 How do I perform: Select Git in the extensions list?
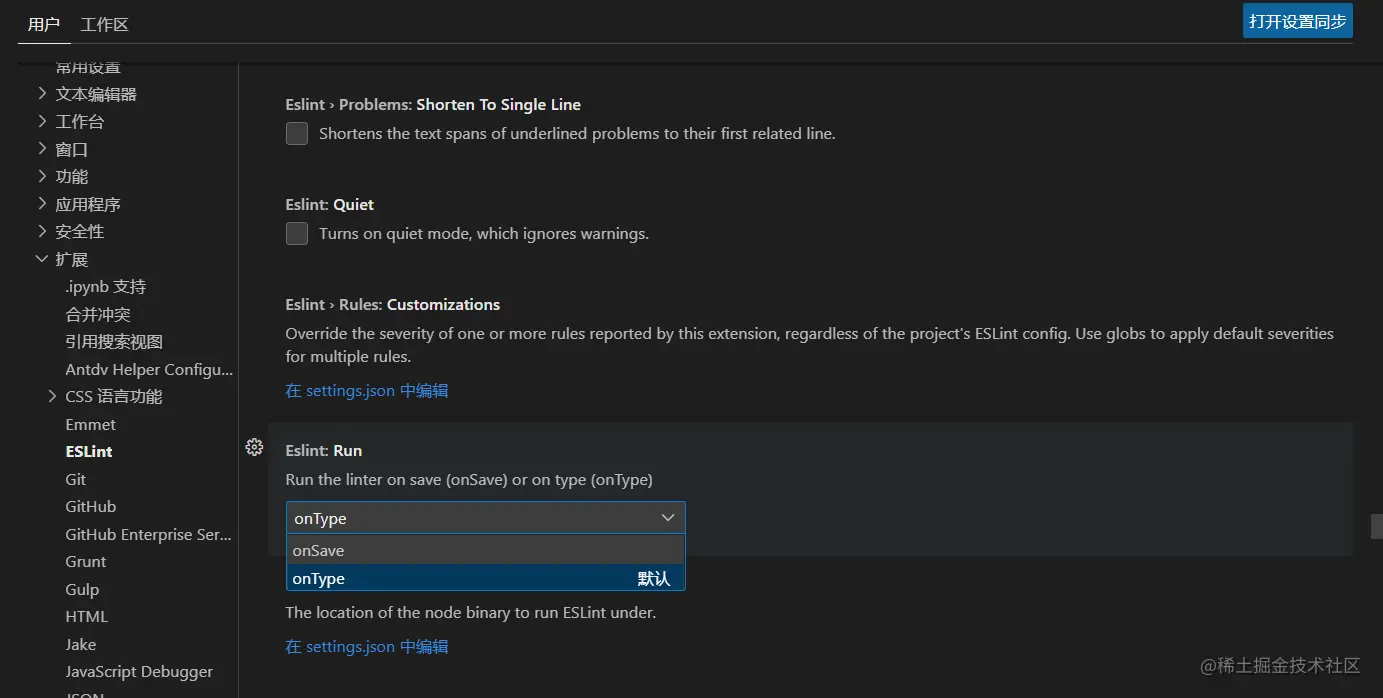point(76,479)
